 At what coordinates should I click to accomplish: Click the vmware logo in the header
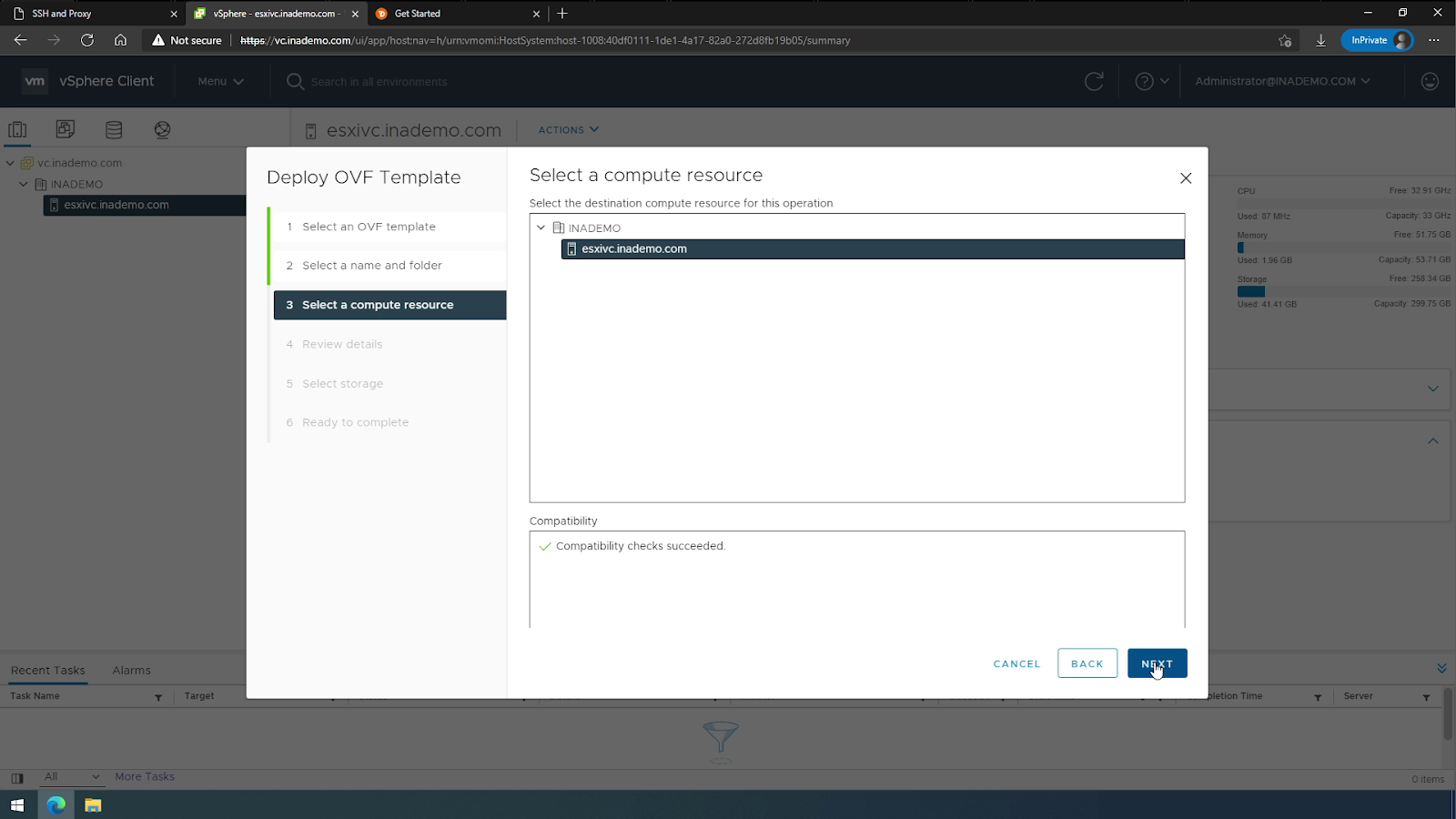[x=35, y=81]
